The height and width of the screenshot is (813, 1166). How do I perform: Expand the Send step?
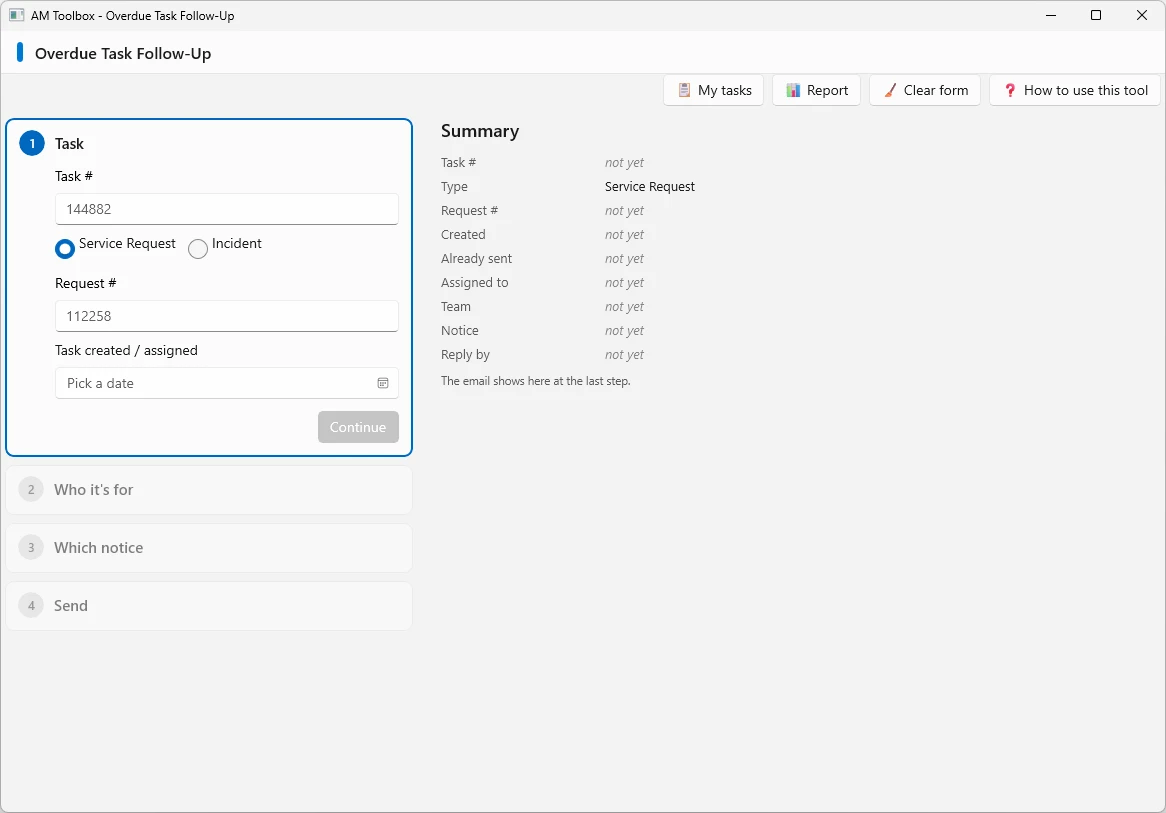pos(209,606)
